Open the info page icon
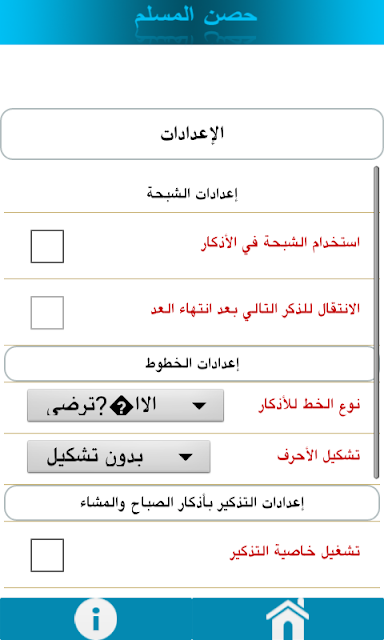The image size is (384, 640). [95, 619]
